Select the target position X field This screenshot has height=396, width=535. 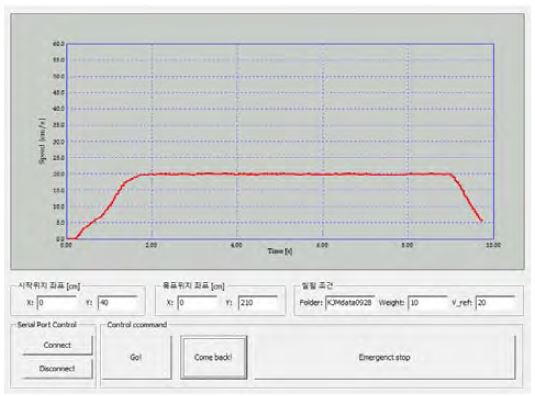197,303
